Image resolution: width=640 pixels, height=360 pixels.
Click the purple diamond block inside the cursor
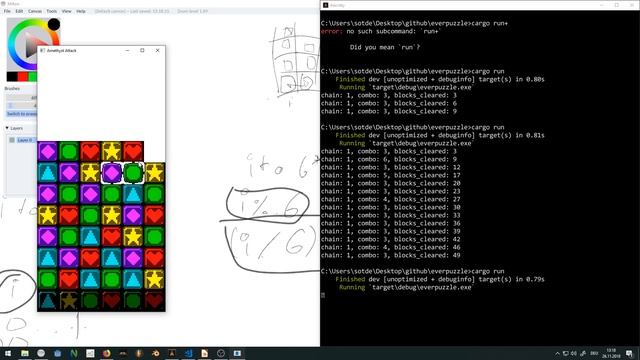(x=111, y=173)
